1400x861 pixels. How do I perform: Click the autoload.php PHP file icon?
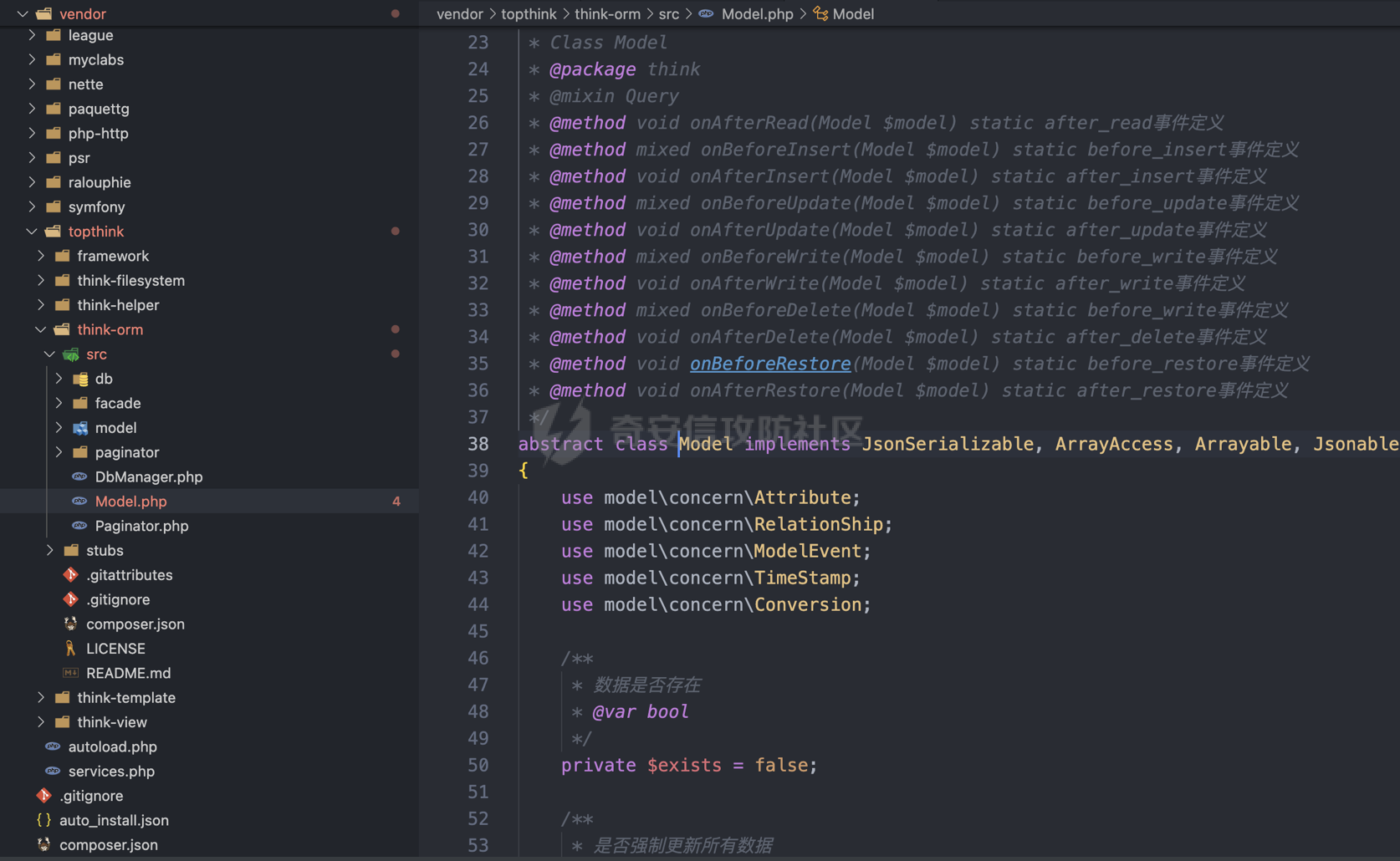click(x=53, y=746)
